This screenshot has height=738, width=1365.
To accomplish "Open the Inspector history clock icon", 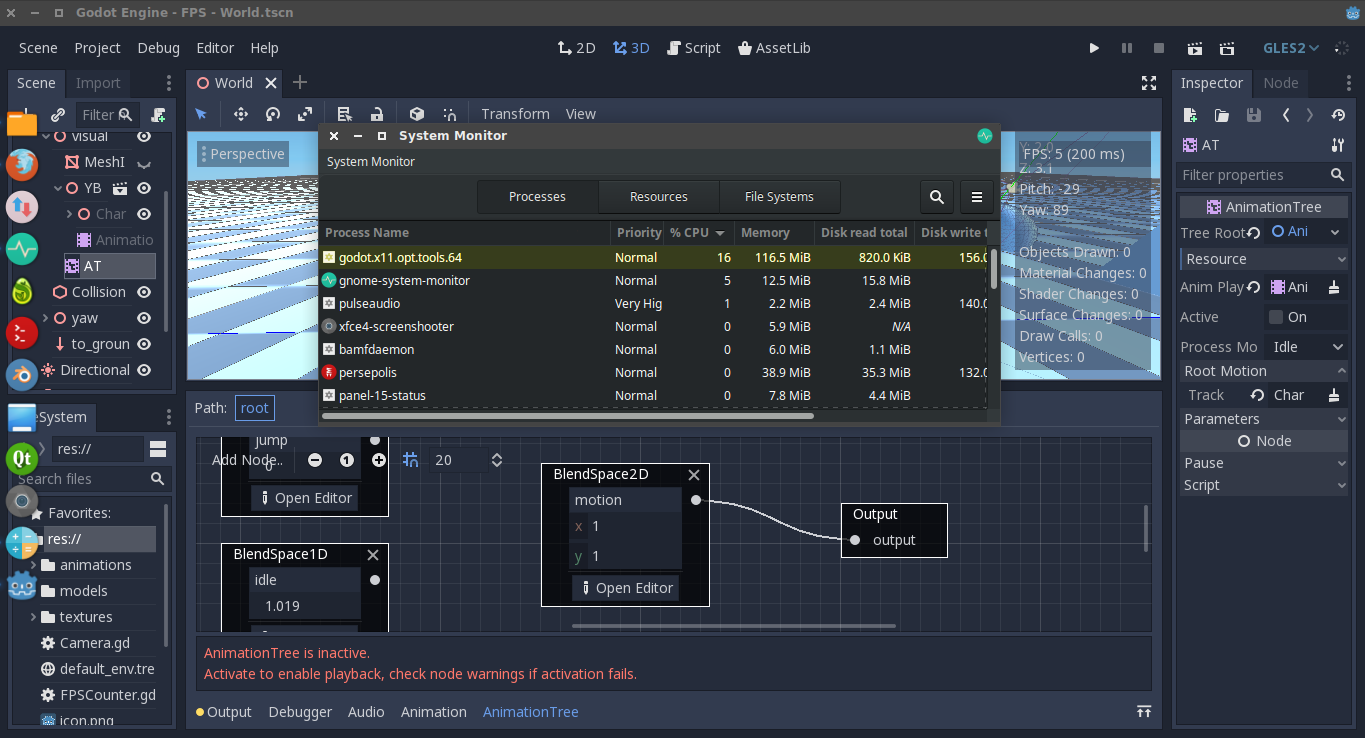I will (x=1338, y=115).
